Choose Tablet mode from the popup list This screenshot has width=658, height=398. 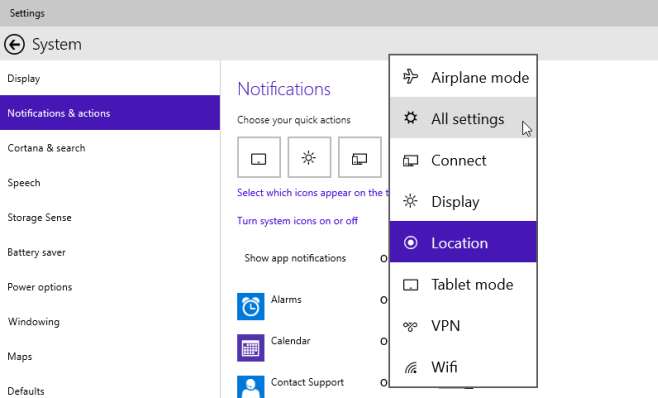coord(463,284)
